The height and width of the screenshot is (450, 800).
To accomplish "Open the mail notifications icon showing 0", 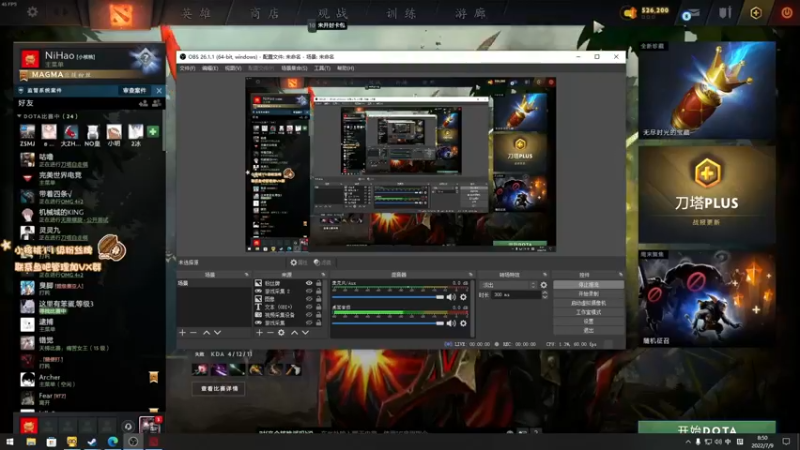I will tap(690, 14).
